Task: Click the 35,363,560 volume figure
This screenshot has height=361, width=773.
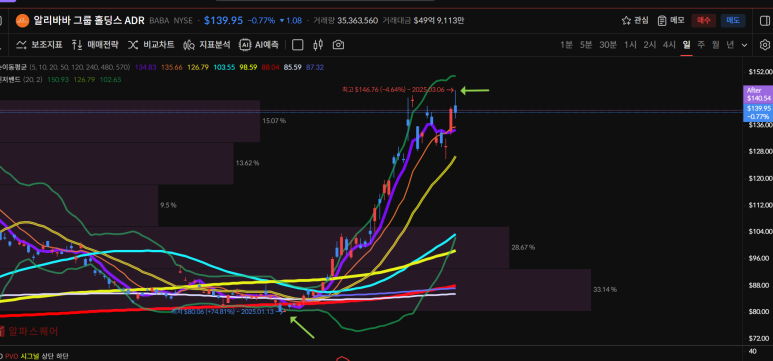Action: click(x=357, y=21)
